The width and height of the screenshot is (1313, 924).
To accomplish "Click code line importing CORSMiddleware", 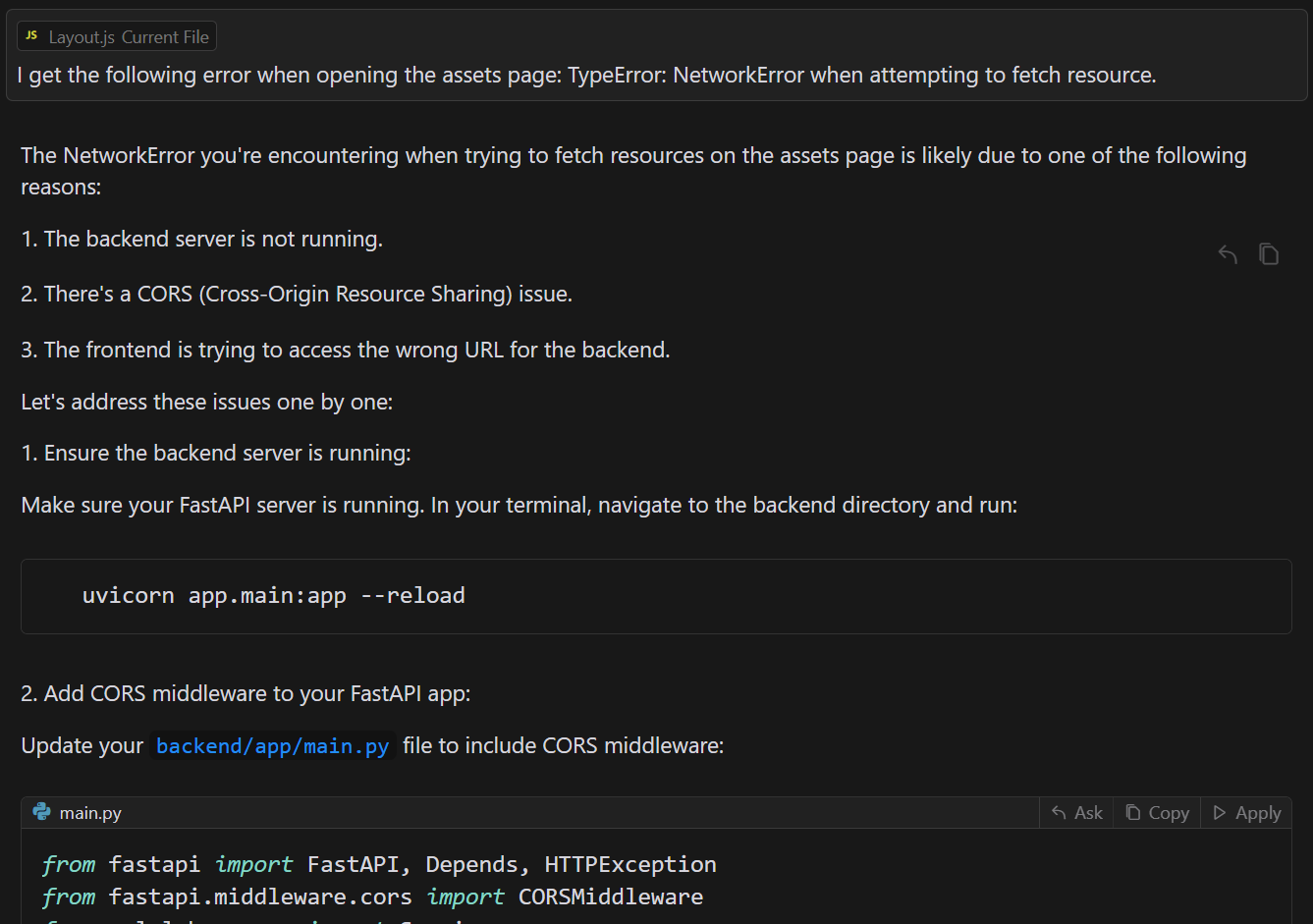I will point(372,897).
